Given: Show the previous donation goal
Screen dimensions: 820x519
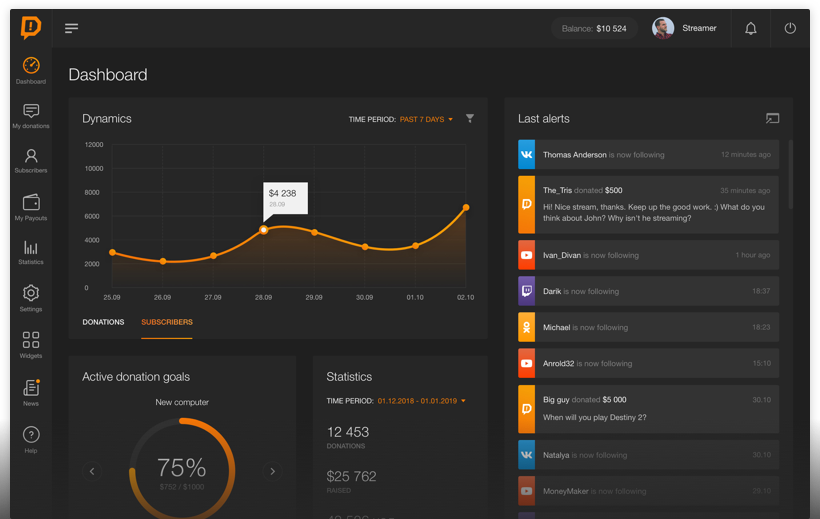Looking at the screenshot, I should tap(92, 471).
